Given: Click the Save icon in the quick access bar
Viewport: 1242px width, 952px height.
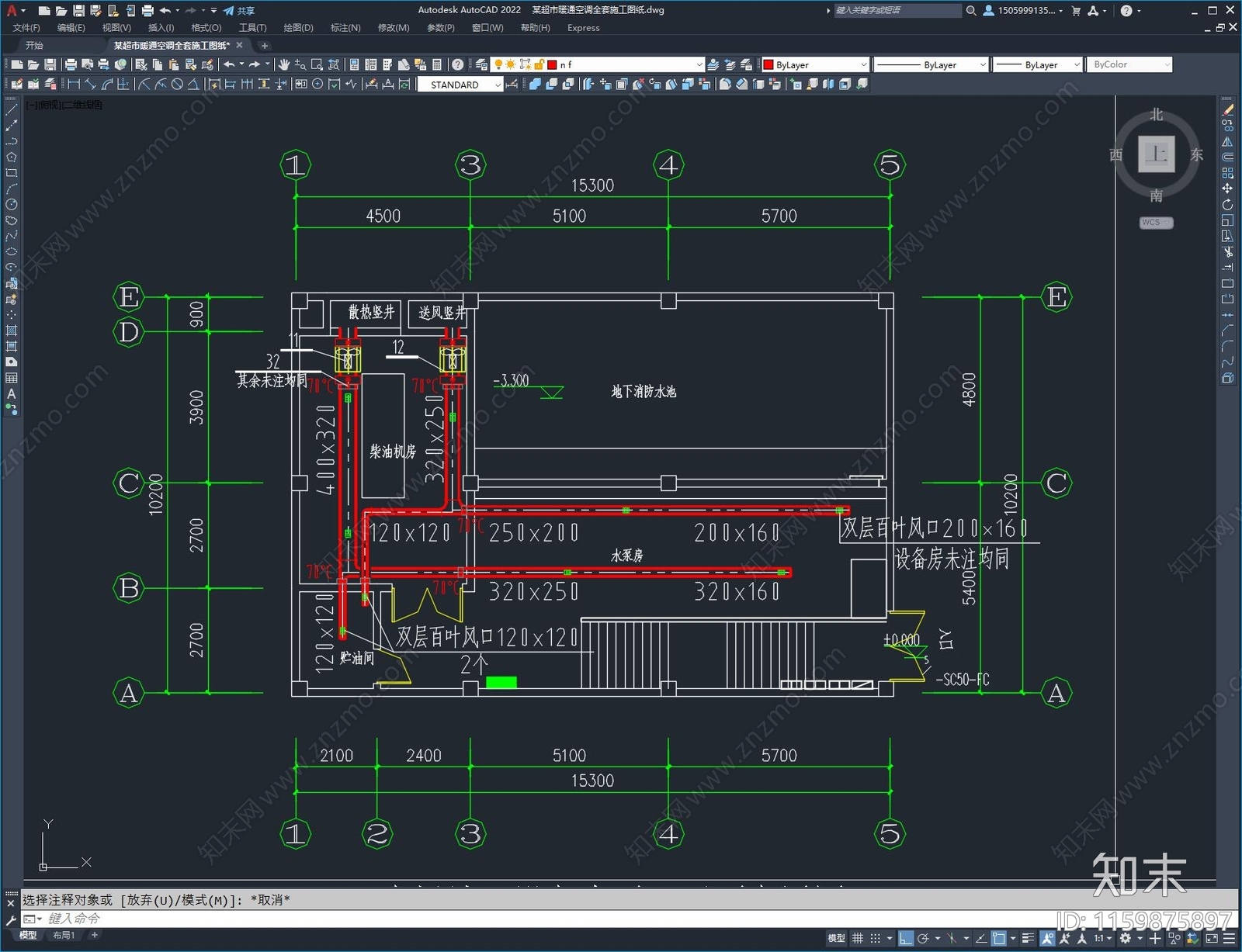Looking at the screenshot, I should 78,11.
